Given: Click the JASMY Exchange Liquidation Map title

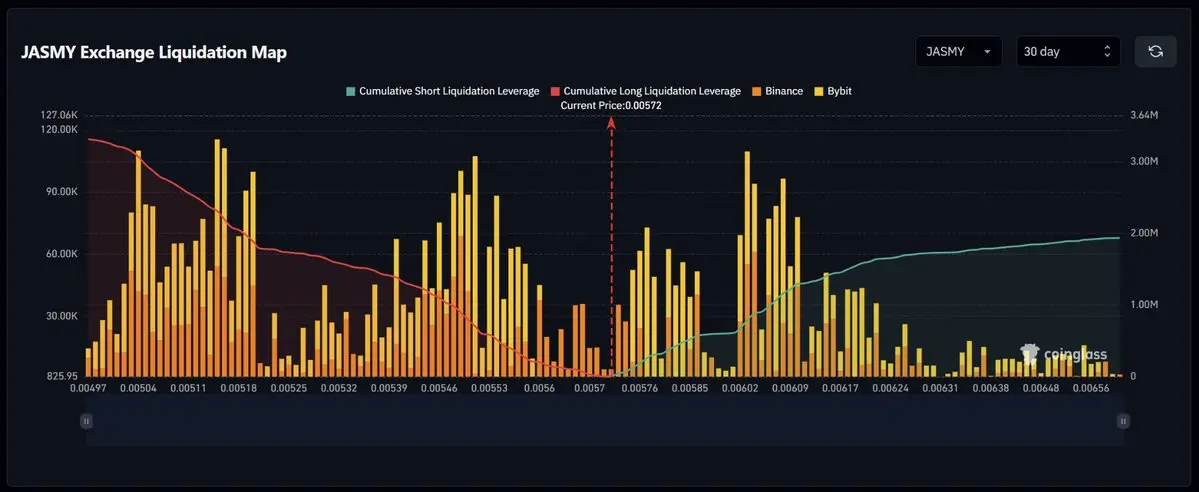Looking at the screenshot, I should [154, 53].
